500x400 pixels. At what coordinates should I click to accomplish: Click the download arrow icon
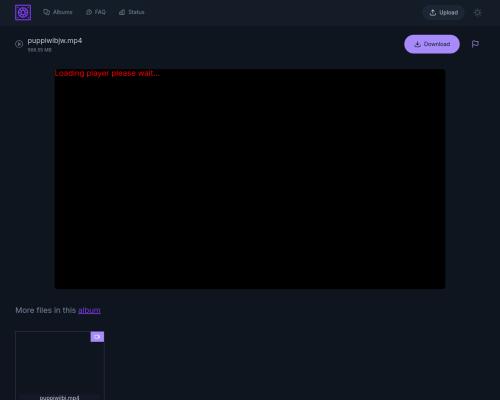[x=417, y=44]
